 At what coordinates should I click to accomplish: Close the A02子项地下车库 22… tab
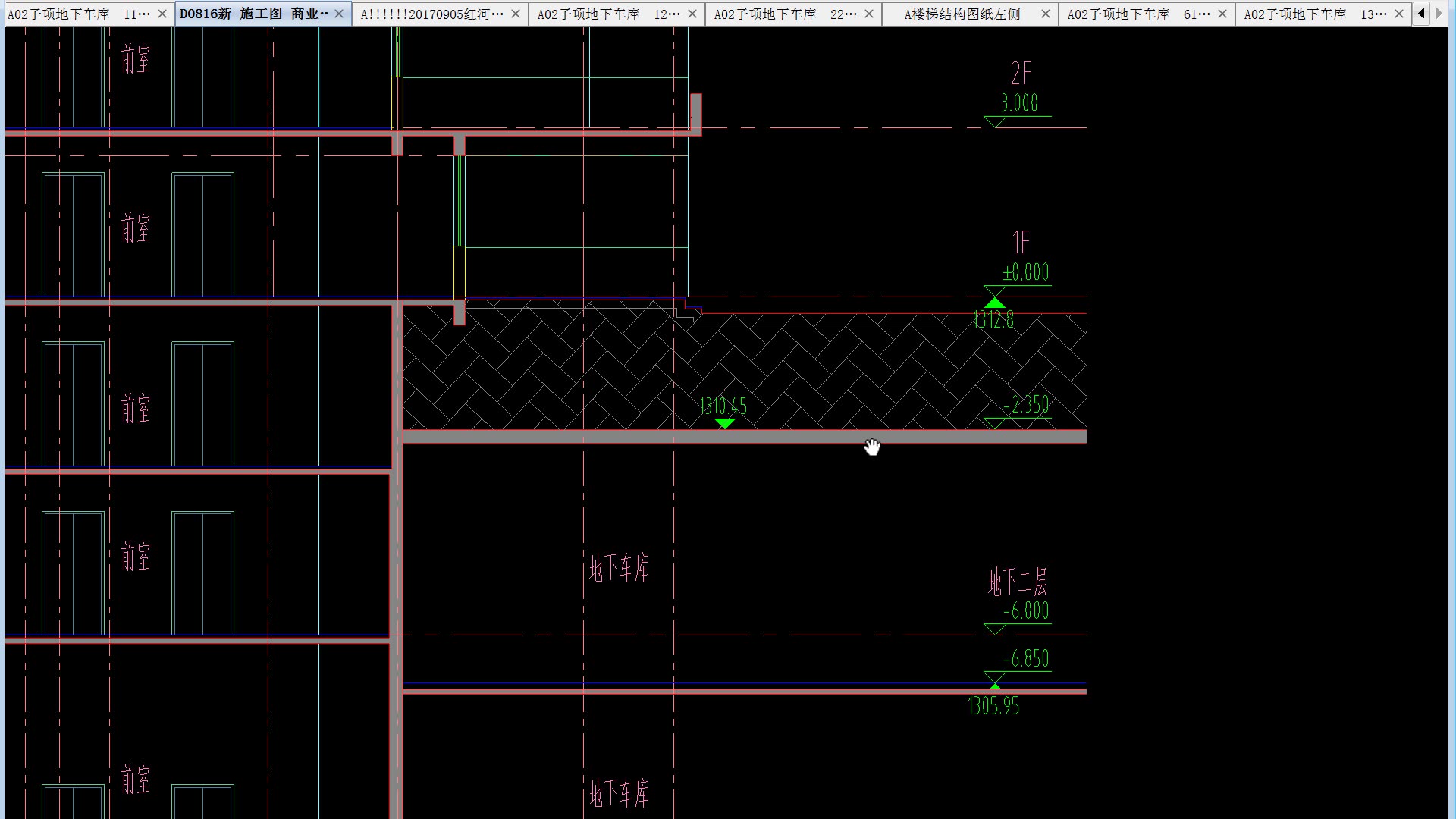click(x=869, y=14)
